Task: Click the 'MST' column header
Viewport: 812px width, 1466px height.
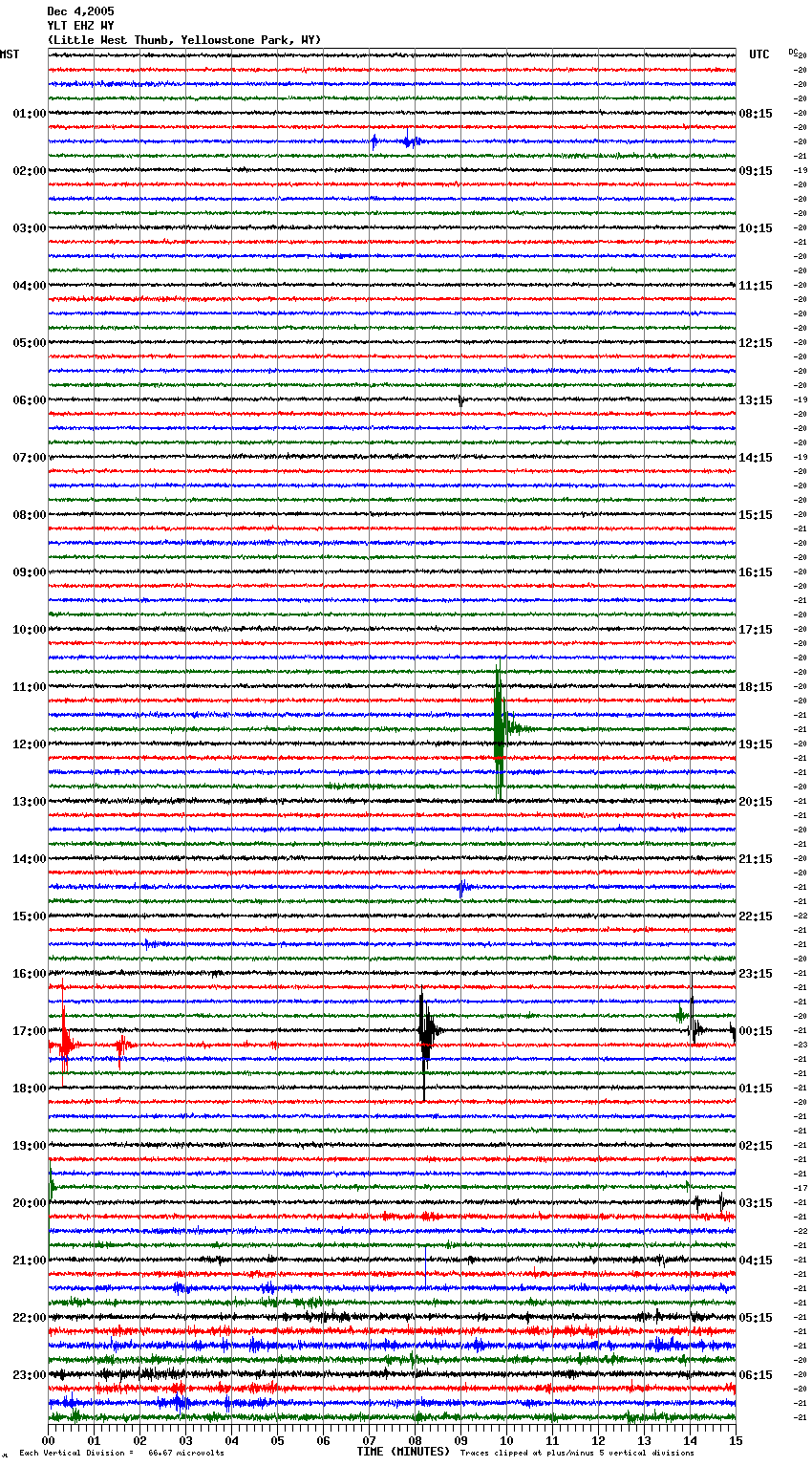Action: tap(10, 54)
